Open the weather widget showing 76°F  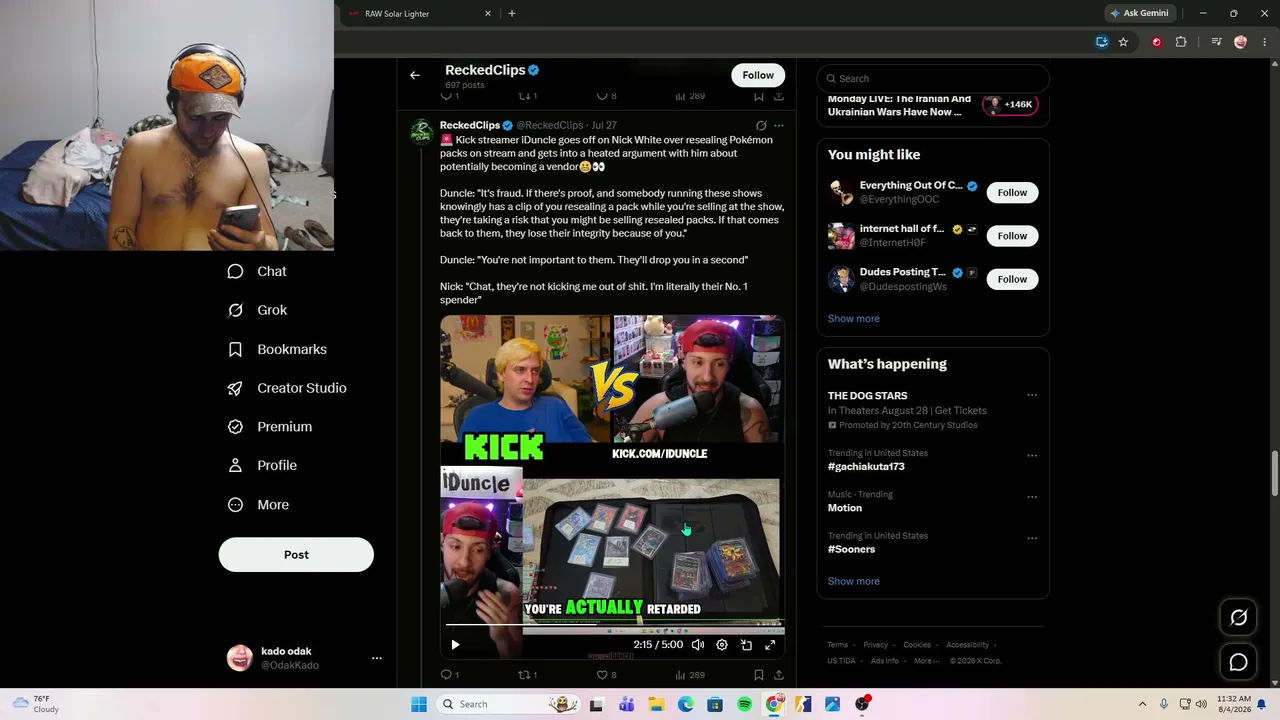pyautogui.click(x=36, y=704)
